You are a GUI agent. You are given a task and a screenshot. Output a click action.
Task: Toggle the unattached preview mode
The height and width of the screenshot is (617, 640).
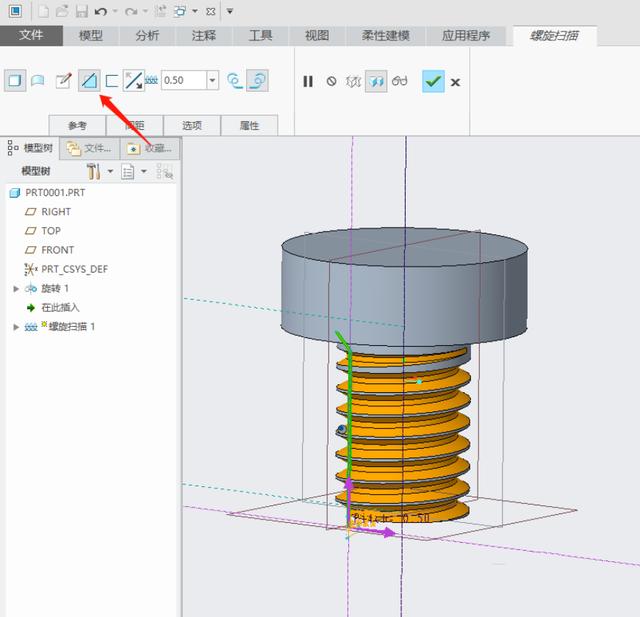click(x=353, y=82)
